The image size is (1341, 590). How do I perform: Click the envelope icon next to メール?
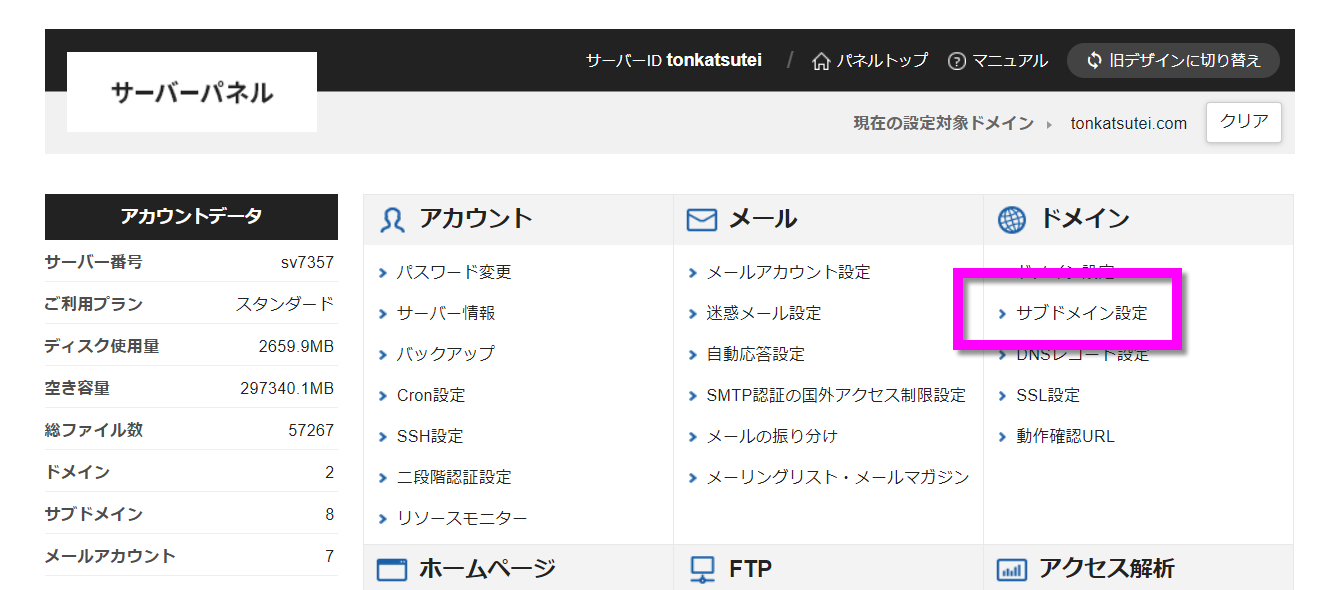(702, 219)
